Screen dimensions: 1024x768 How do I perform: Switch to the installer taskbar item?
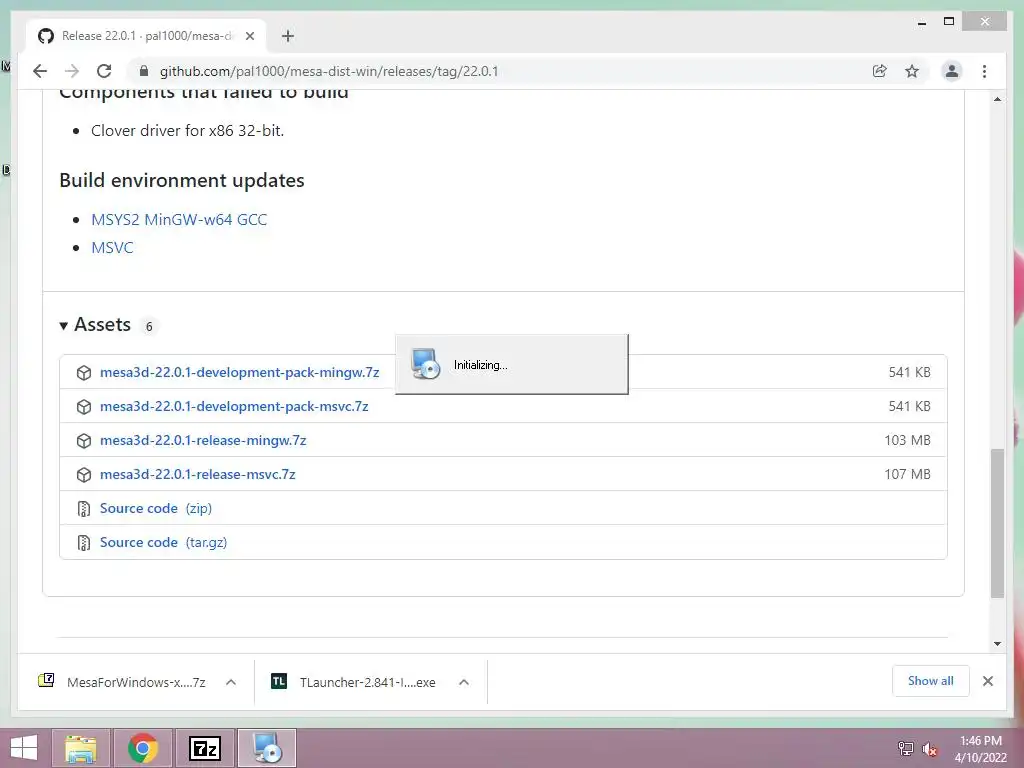[x=266, y=748]
